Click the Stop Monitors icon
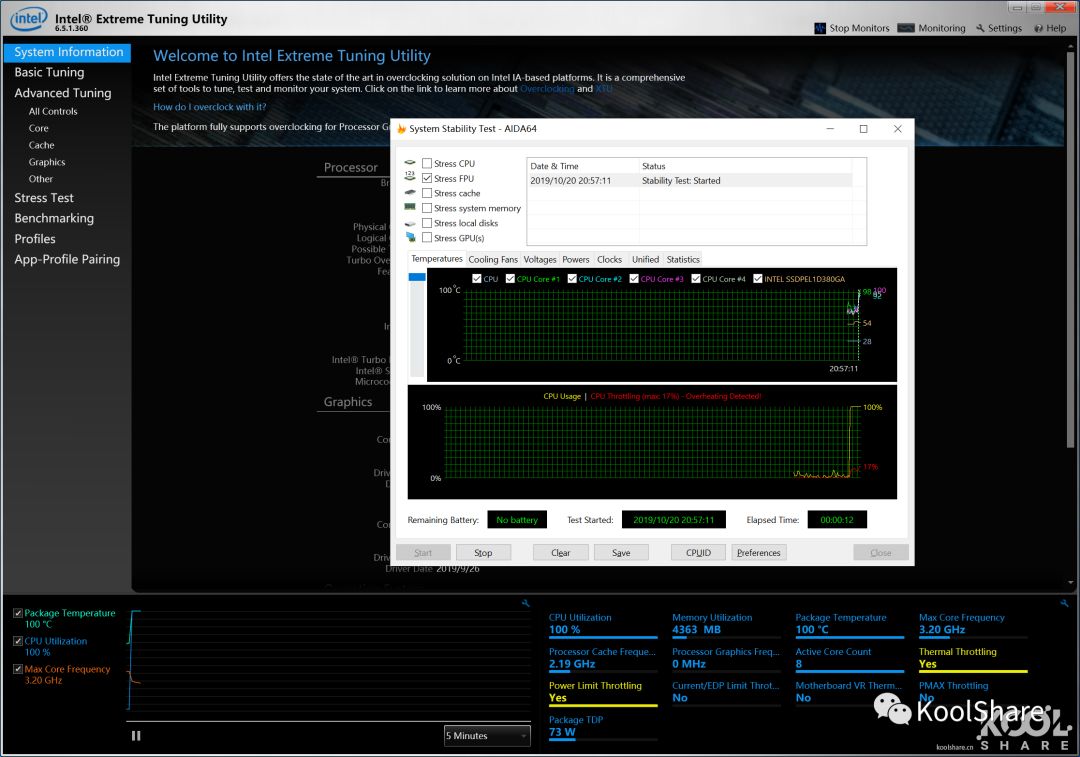 (820, 28)
